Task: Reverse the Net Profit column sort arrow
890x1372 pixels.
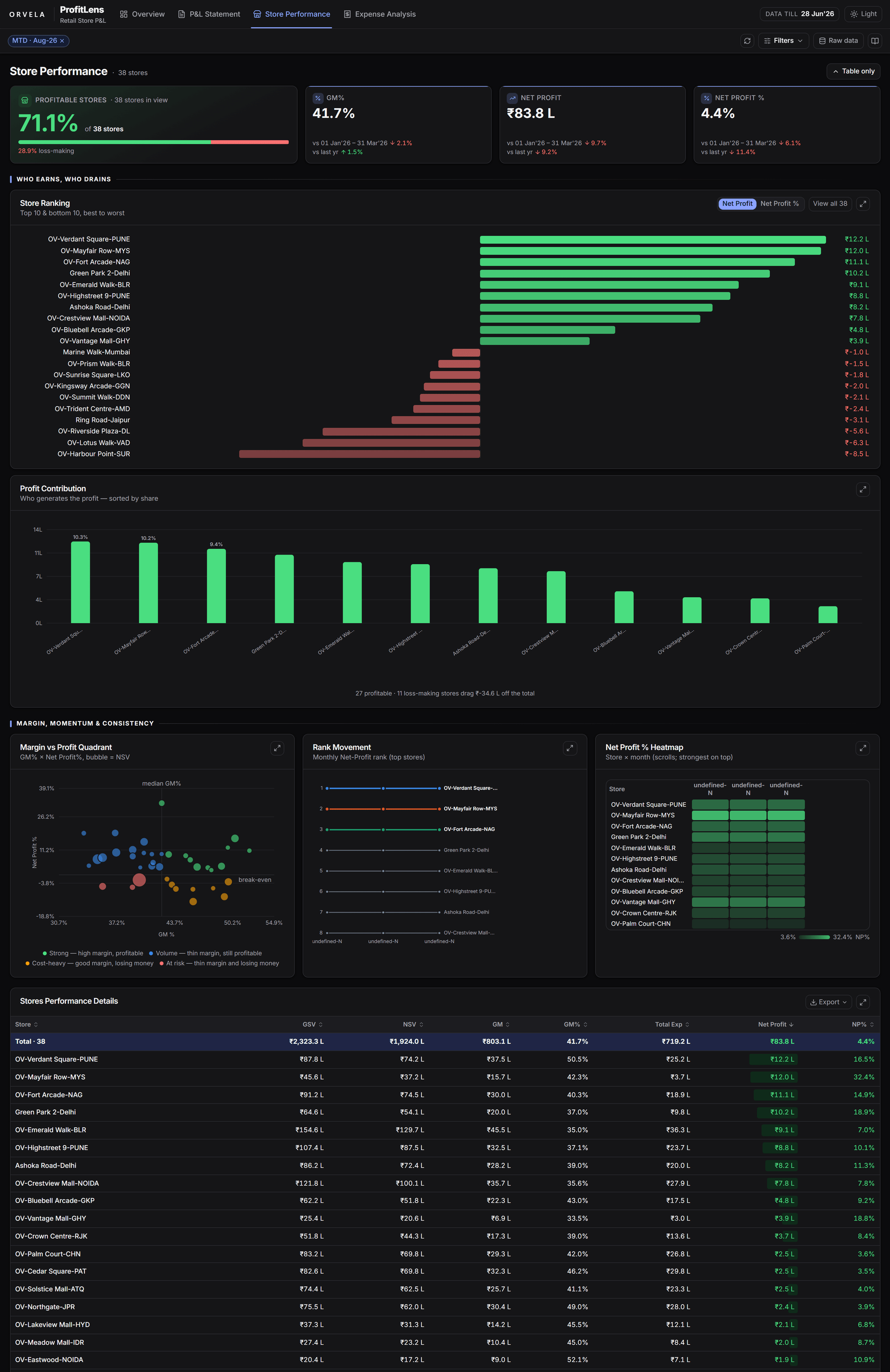Action: point(791,1024)
